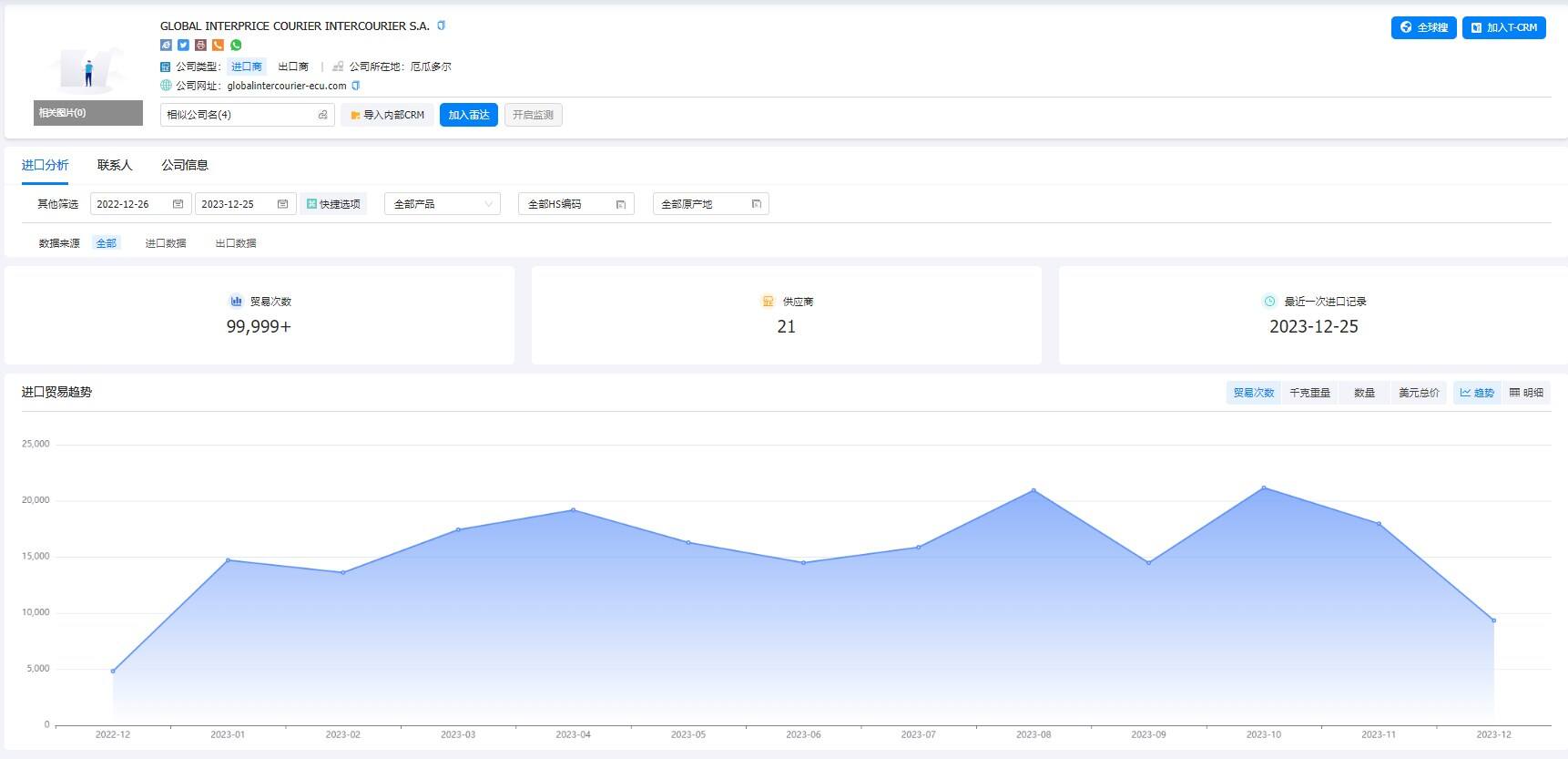Click the 全部HS编码 picker icon
Image resolution: width=1568 pixels, height=759 pixels.
621,204
